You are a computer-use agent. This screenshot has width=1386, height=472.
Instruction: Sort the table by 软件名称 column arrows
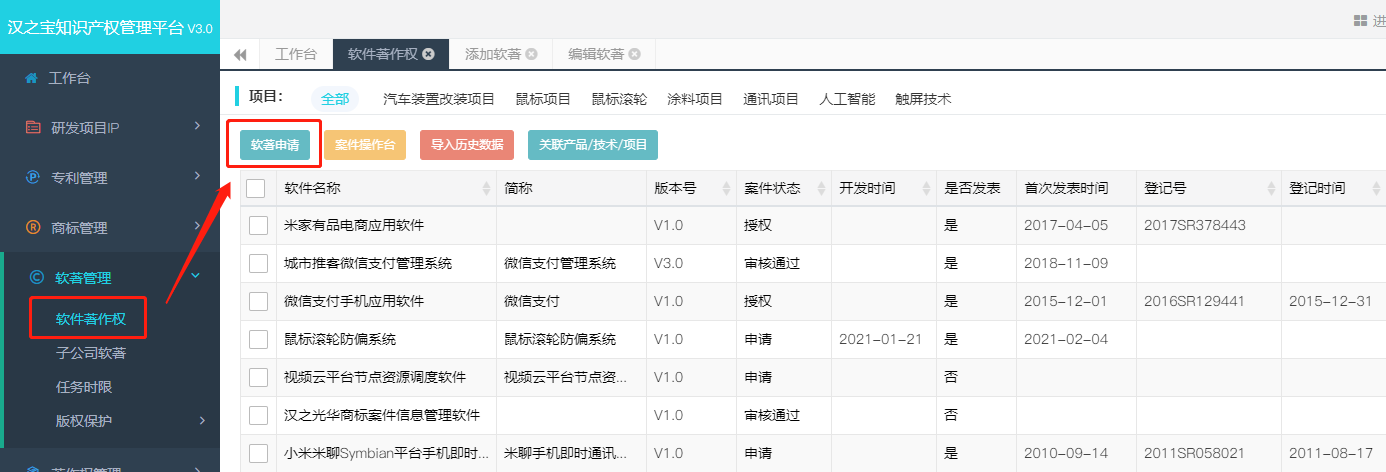[x=487, y=188]
